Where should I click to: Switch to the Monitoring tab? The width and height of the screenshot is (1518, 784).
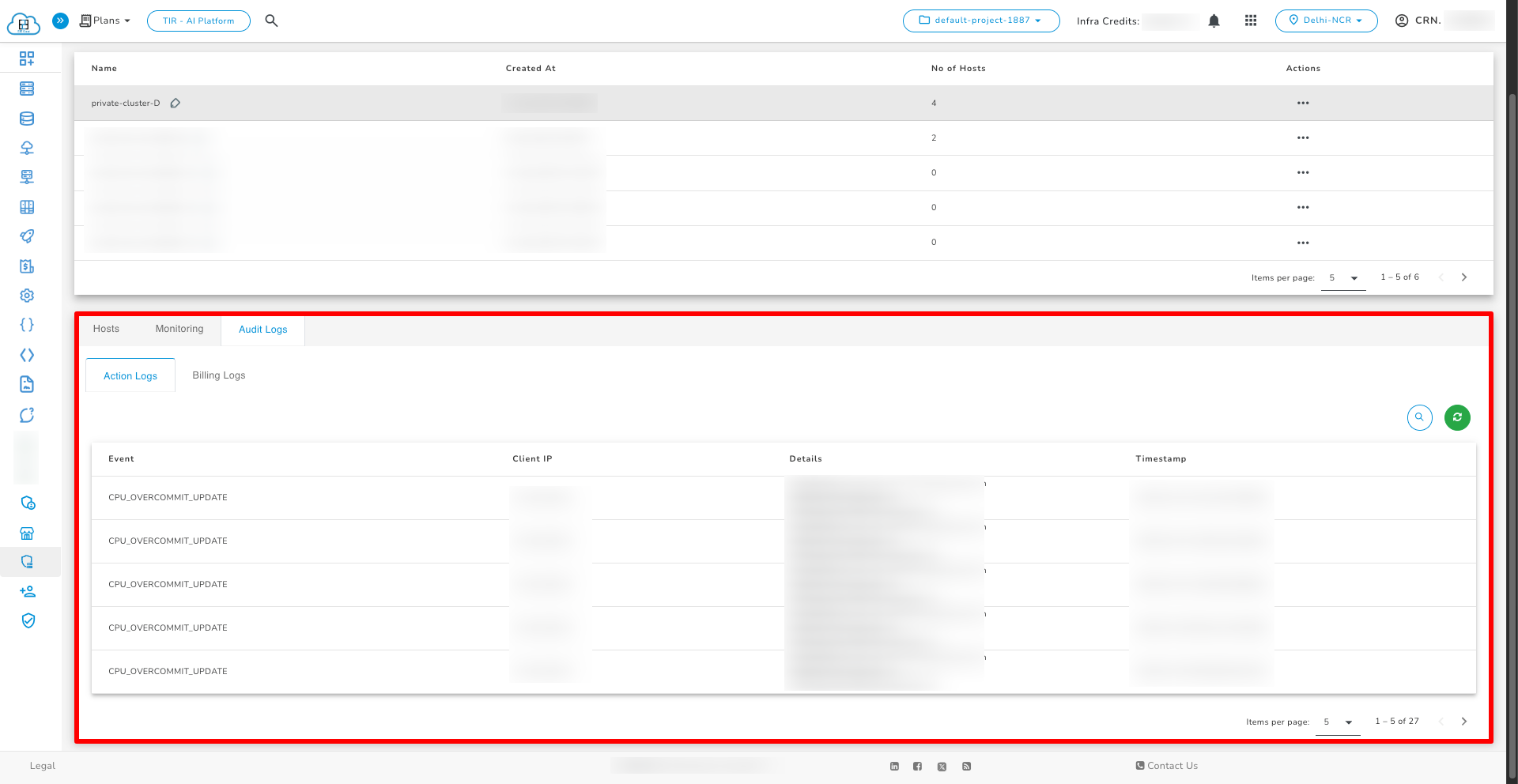coord(179,329)
